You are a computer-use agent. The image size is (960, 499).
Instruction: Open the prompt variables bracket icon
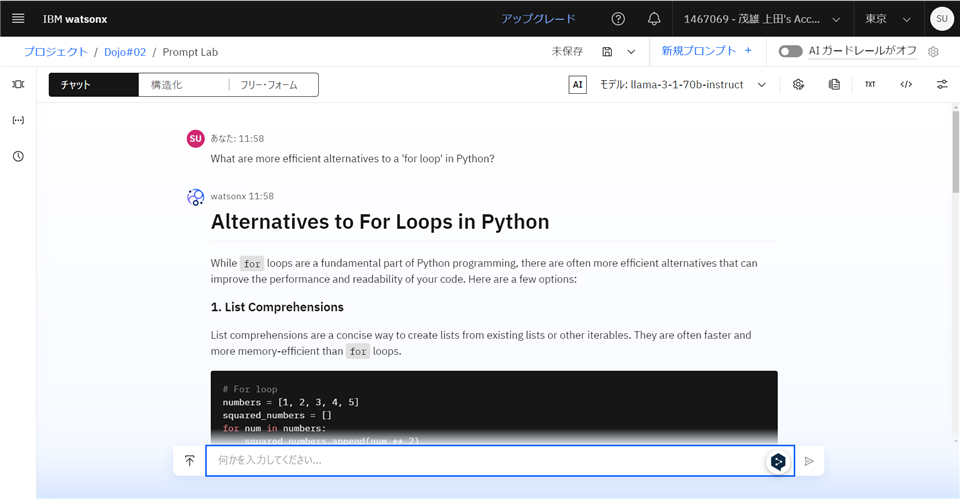click(x=18, y=120)
